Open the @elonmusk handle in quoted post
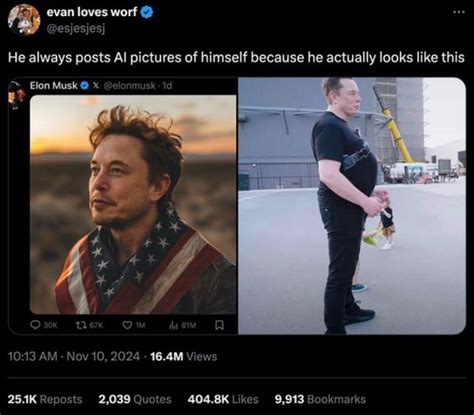Screen dimensions: 474x415 130,86
